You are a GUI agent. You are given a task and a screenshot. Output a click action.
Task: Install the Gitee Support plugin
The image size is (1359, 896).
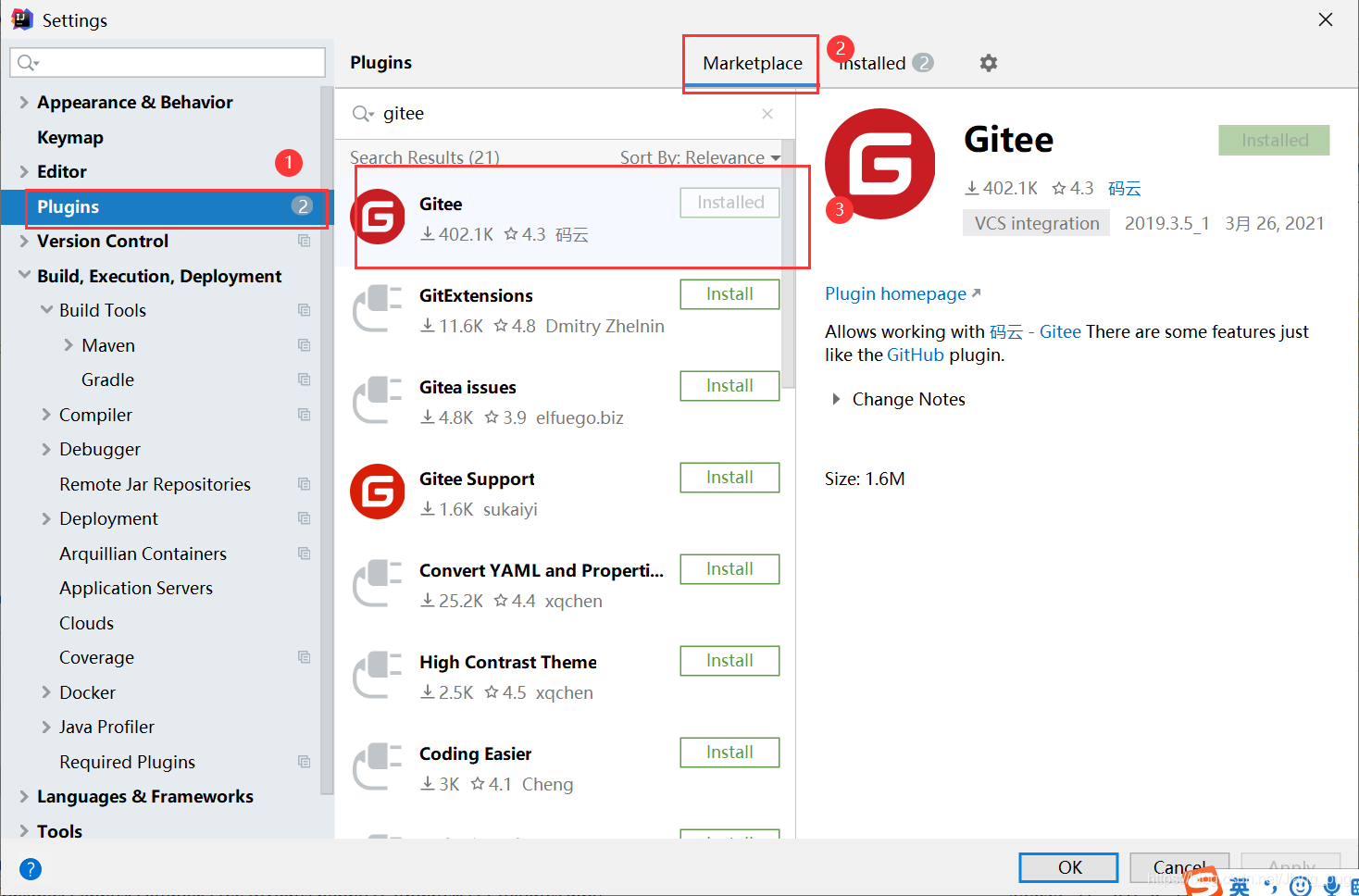(729, 478)
